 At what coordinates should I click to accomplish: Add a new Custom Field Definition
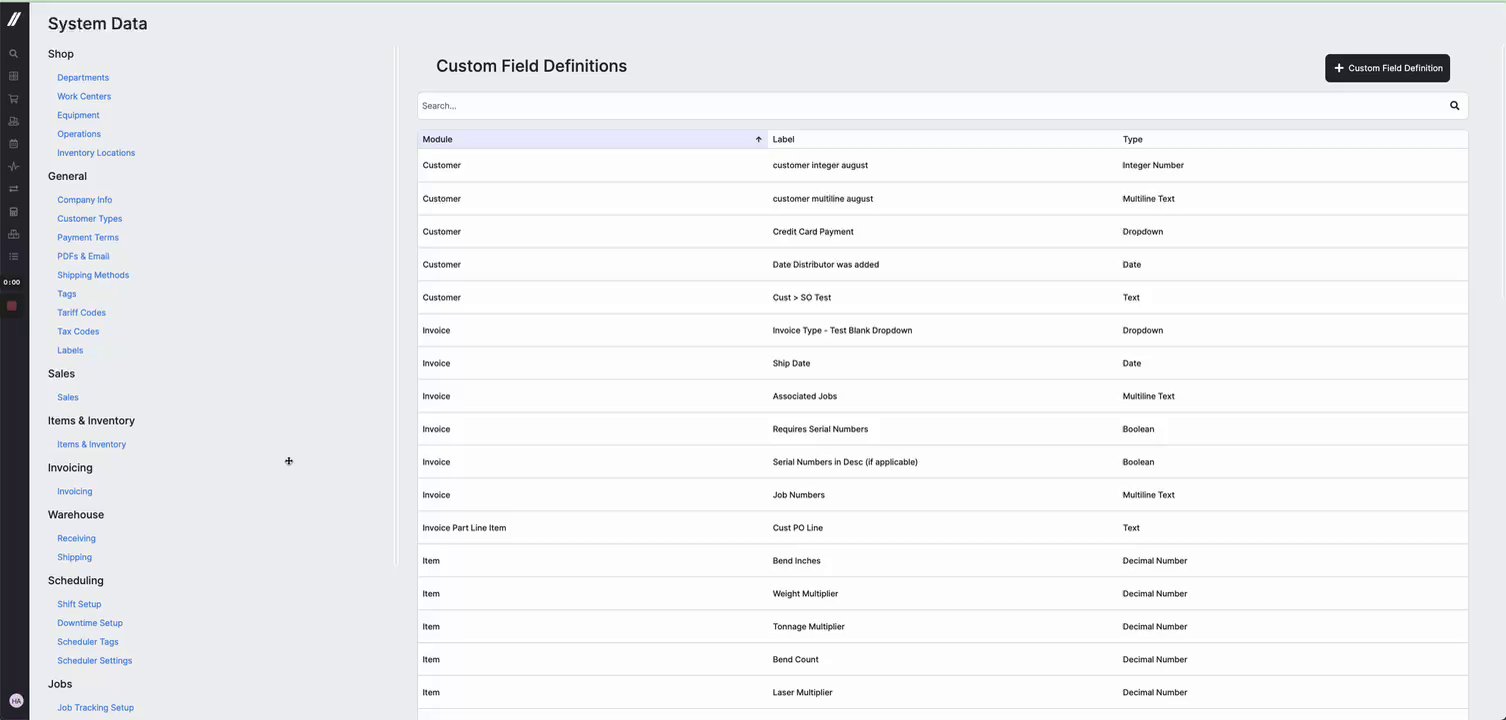(x=1387, y=68)
